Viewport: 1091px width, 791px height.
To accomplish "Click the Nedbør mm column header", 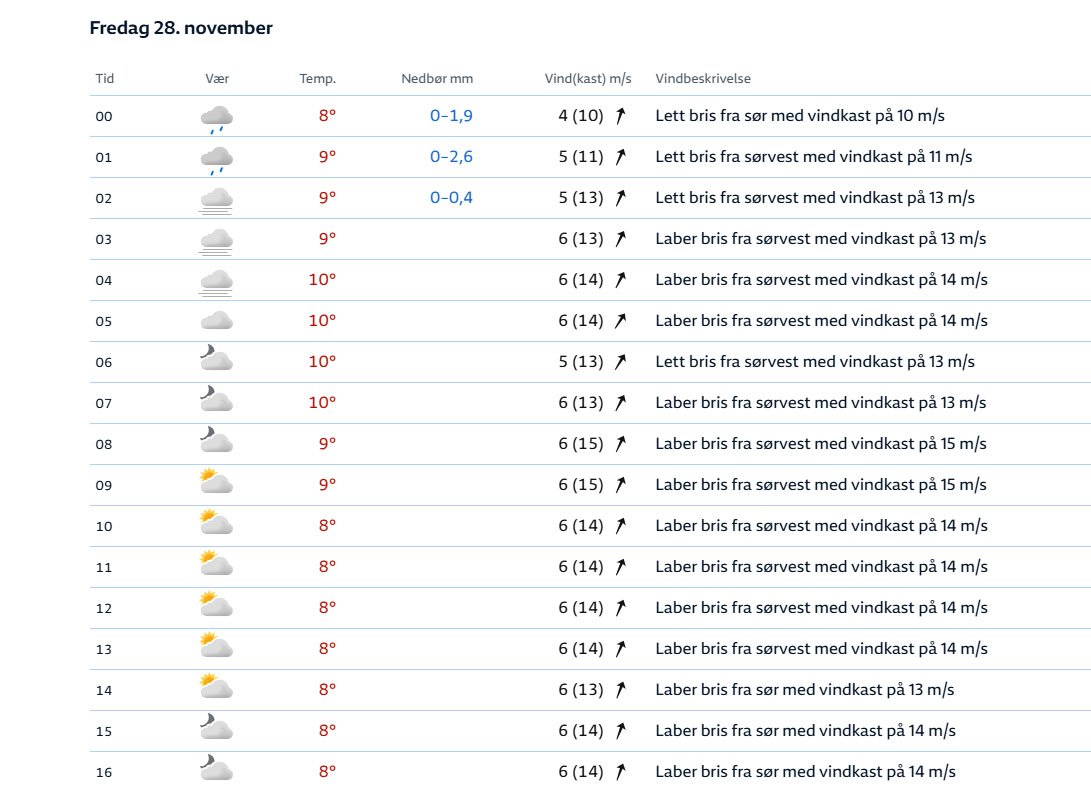I will 437,79.
